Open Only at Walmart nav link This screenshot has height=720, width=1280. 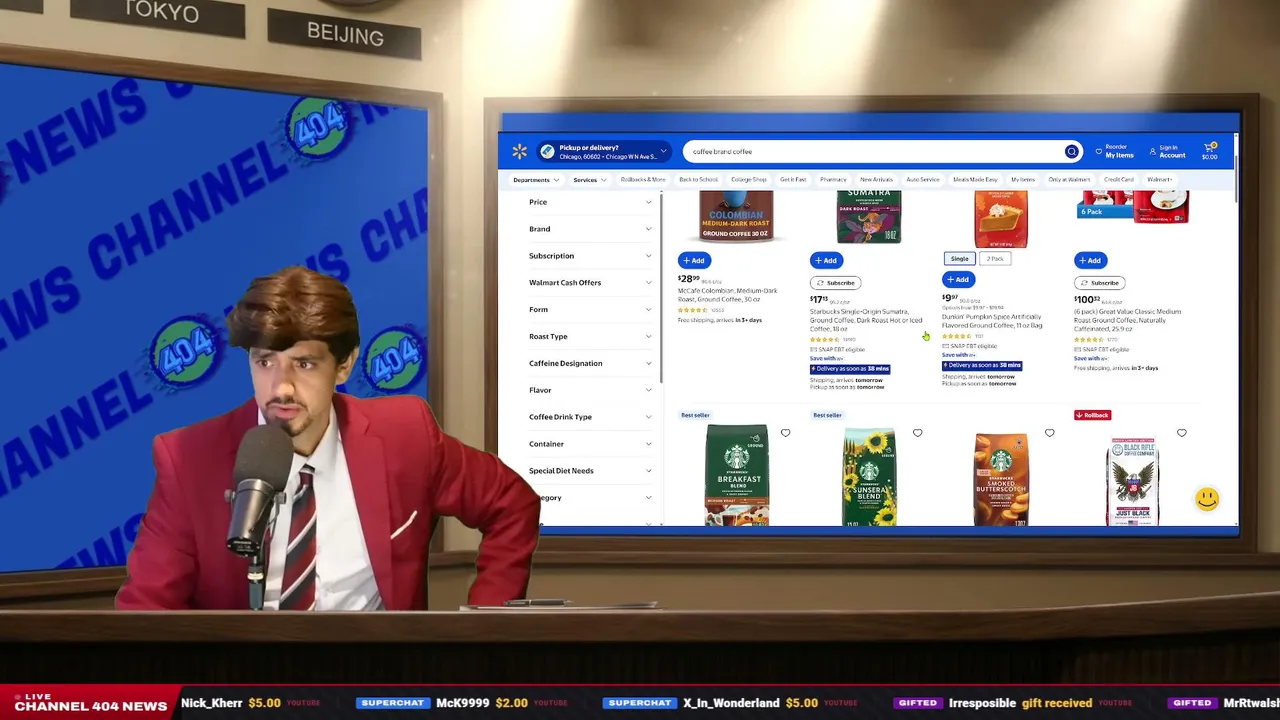coord(1069,180)
